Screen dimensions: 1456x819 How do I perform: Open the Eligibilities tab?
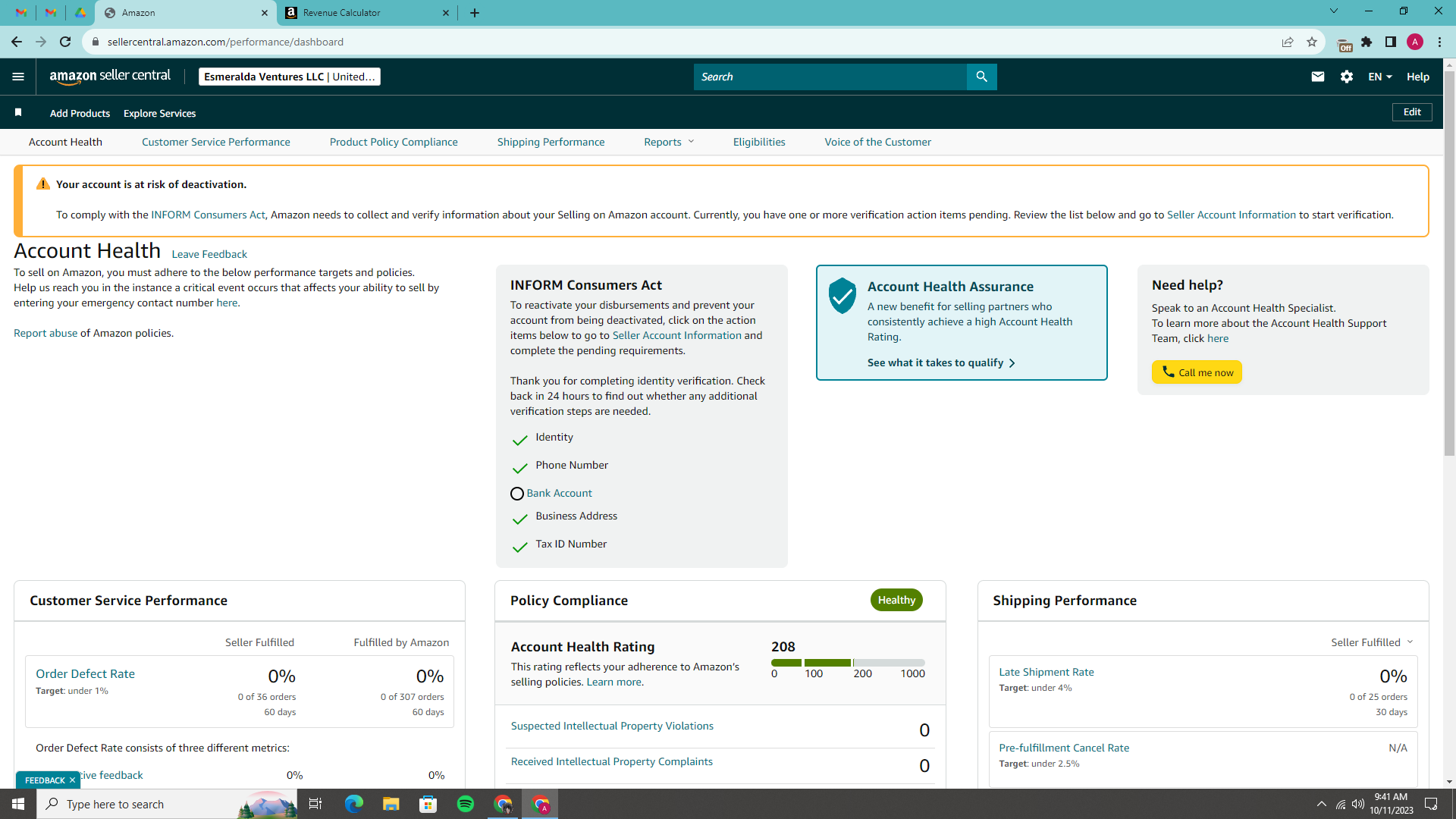coord(759,142)
